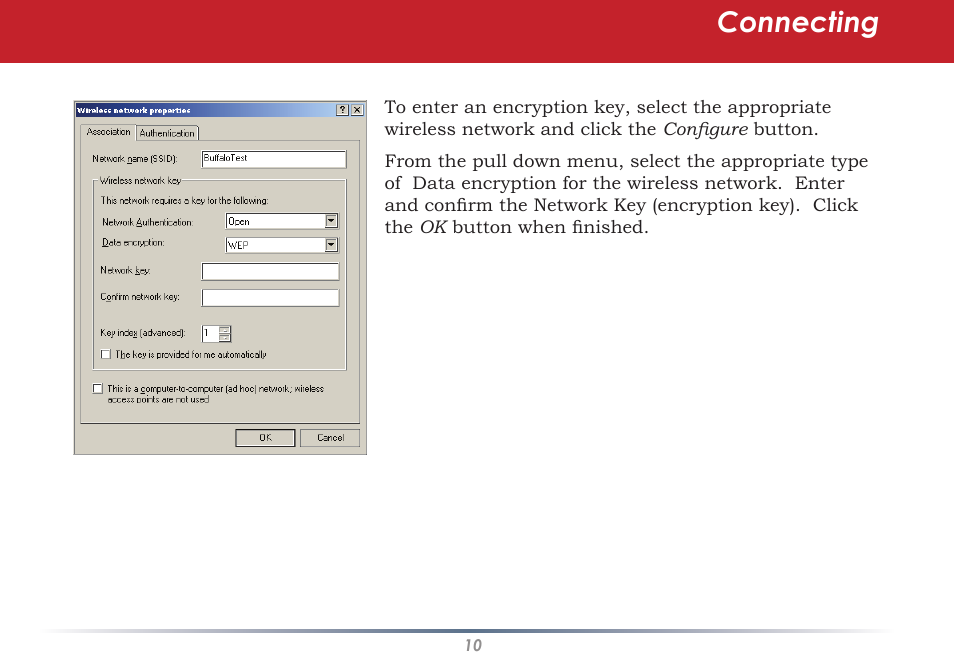Close the Wireless network properties dialog
The width and height of the screenshot is (954, 661).
357,110
